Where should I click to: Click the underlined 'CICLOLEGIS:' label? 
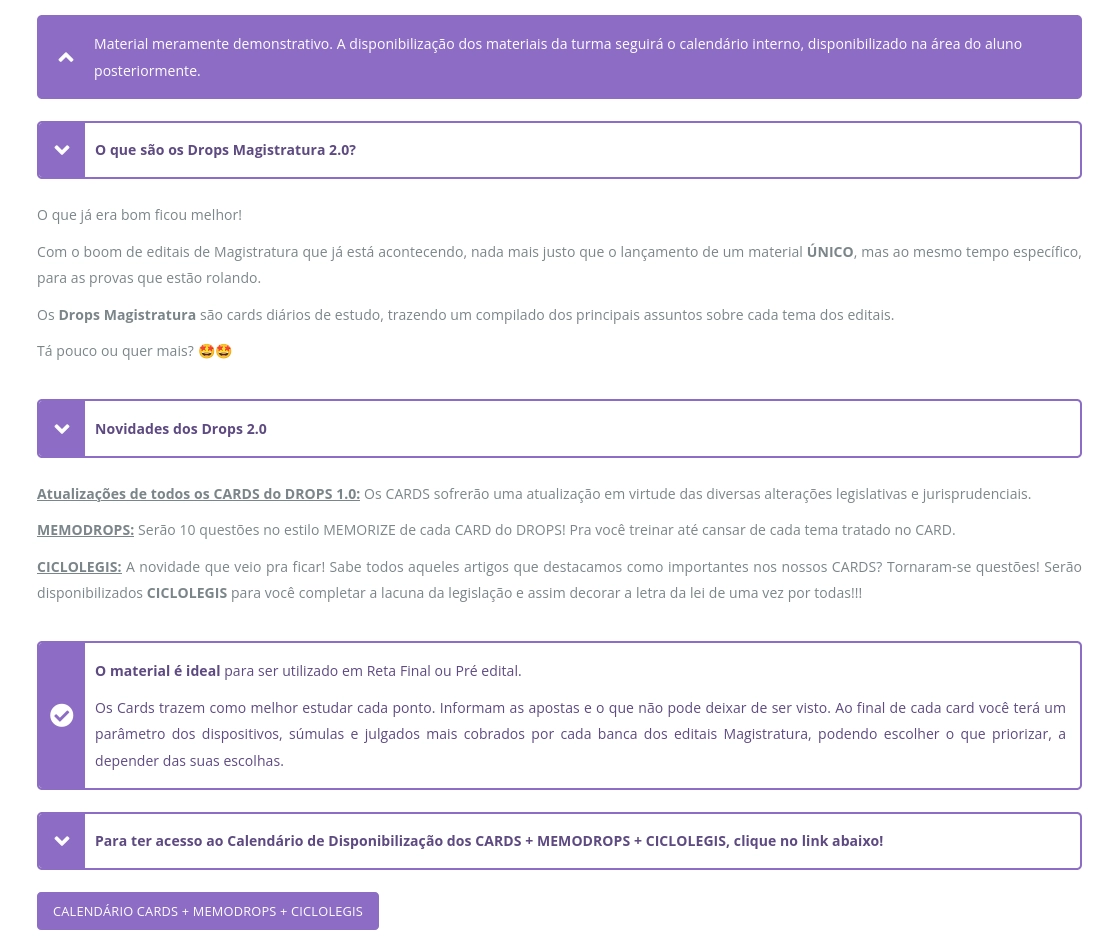(79, 567)
